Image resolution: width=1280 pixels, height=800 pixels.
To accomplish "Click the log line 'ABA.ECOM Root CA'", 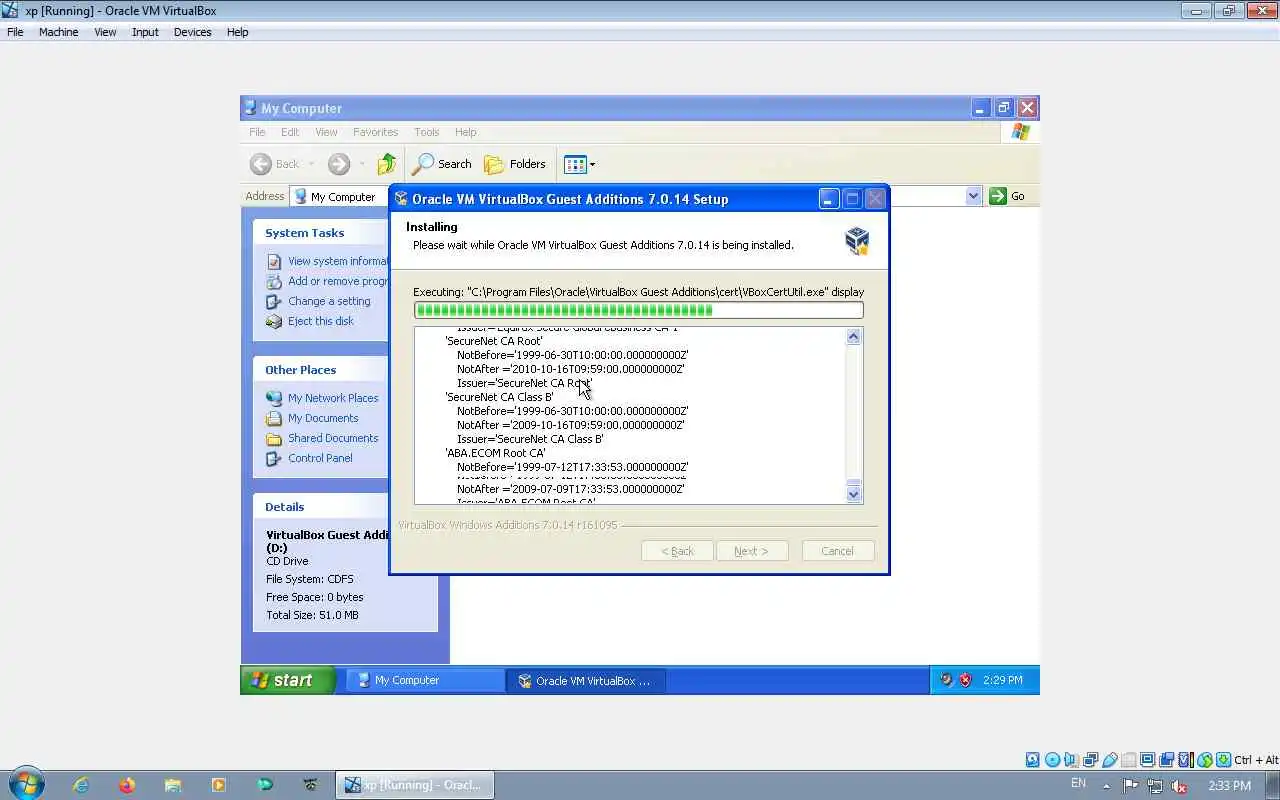I will coord(495,453).
